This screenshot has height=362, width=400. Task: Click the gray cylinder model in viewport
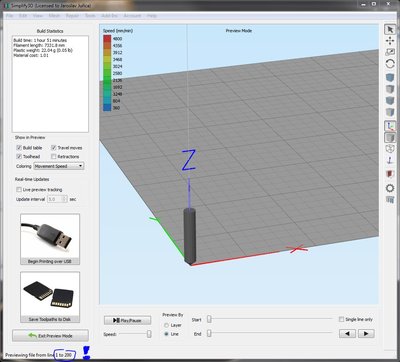coord(189,236)
